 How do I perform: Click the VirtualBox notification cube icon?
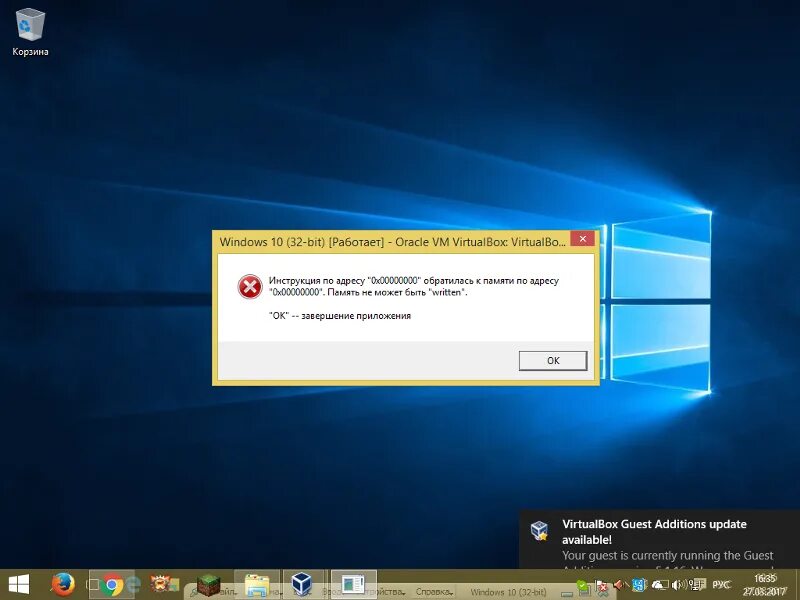coord(539,531)
